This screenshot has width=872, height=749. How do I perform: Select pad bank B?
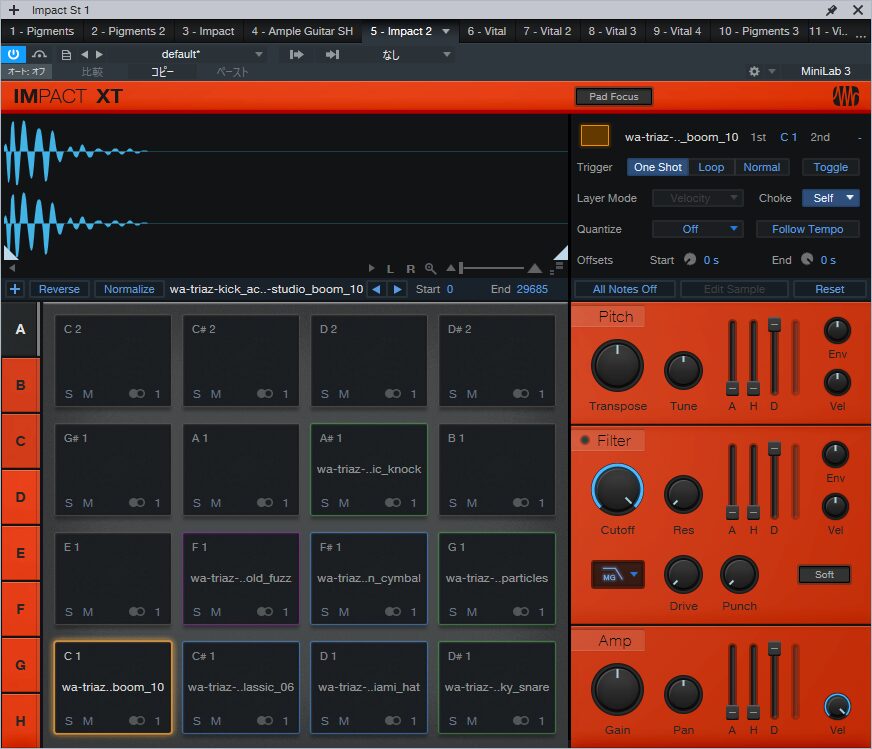click(20, 385)
